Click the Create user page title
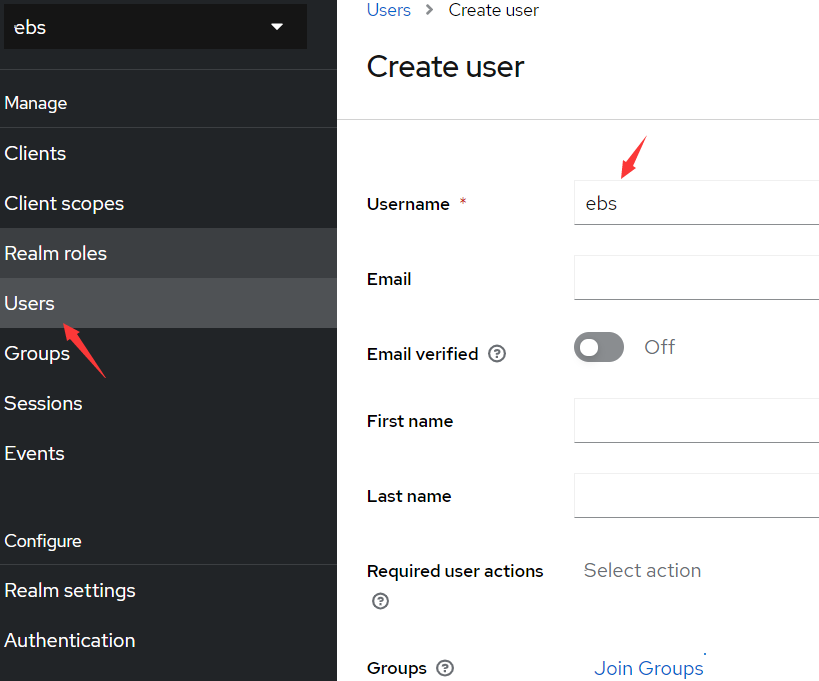This screenshot has width=819, height=681. point(445,67)
